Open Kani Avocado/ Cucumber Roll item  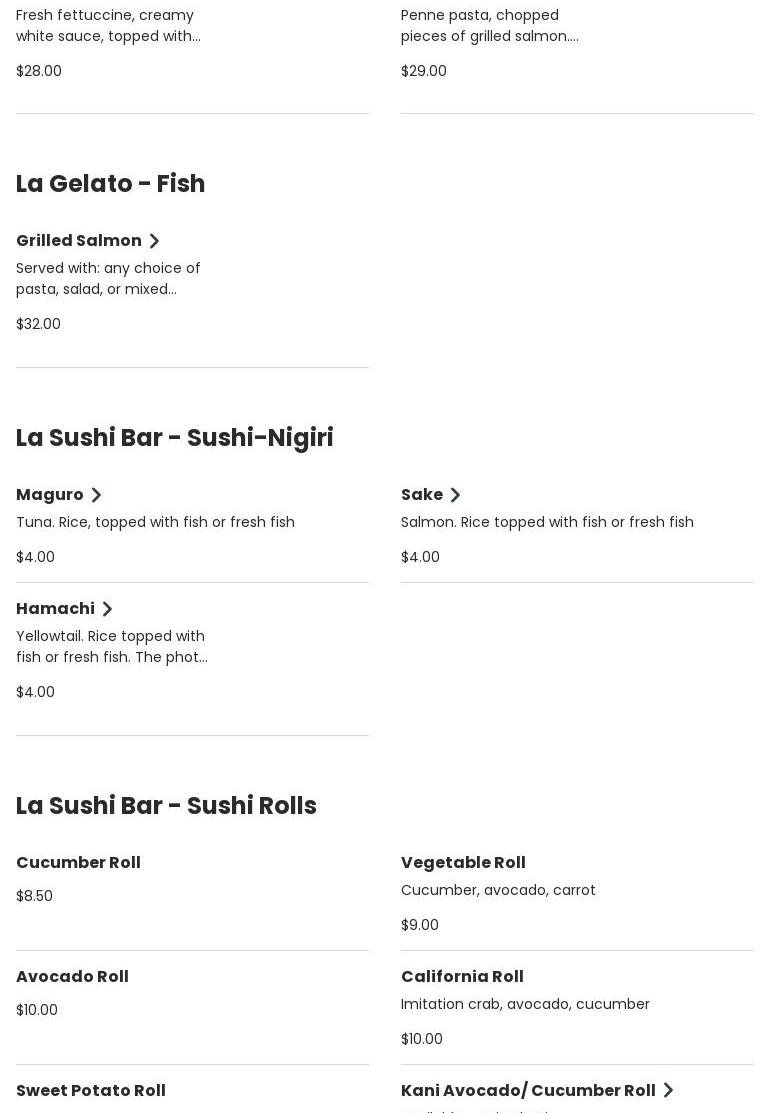pyautogui.click(x=528, y=1091)
